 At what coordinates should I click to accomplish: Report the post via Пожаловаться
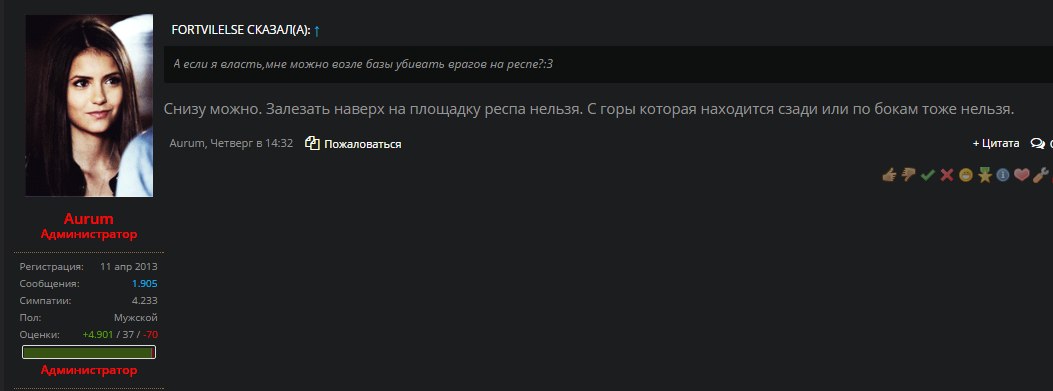click(x=363, y=144)
